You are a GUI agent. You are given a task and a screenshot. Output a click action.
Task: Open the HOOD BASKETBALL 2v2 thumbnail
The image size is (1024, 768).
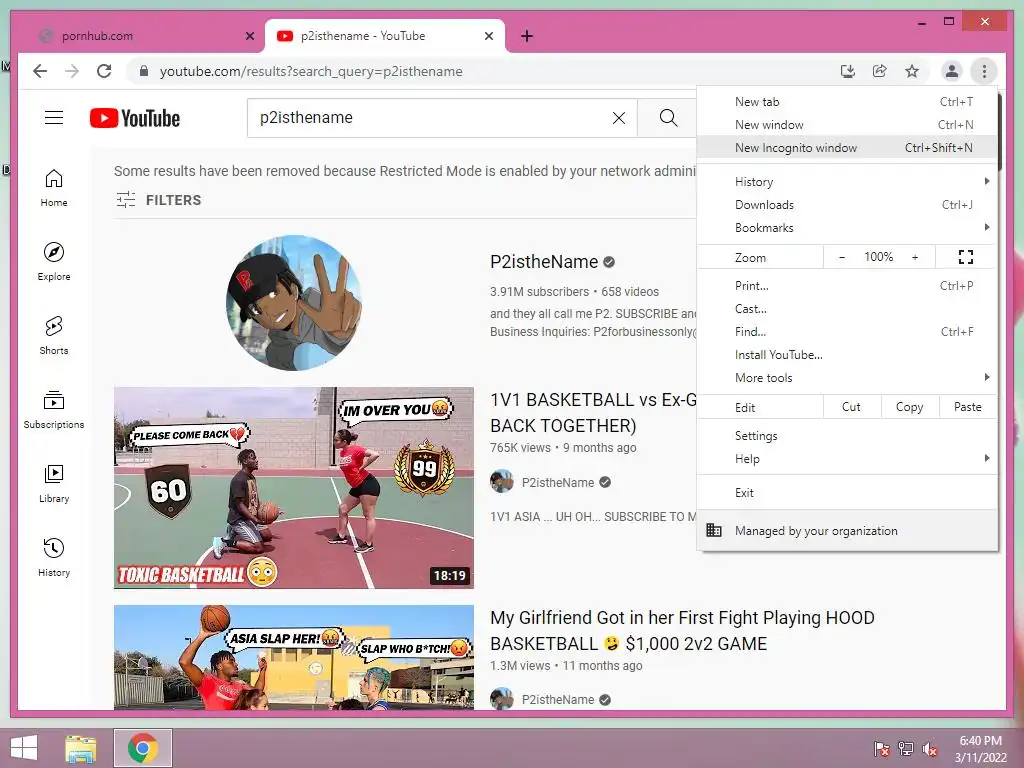(x=294, y=657)
